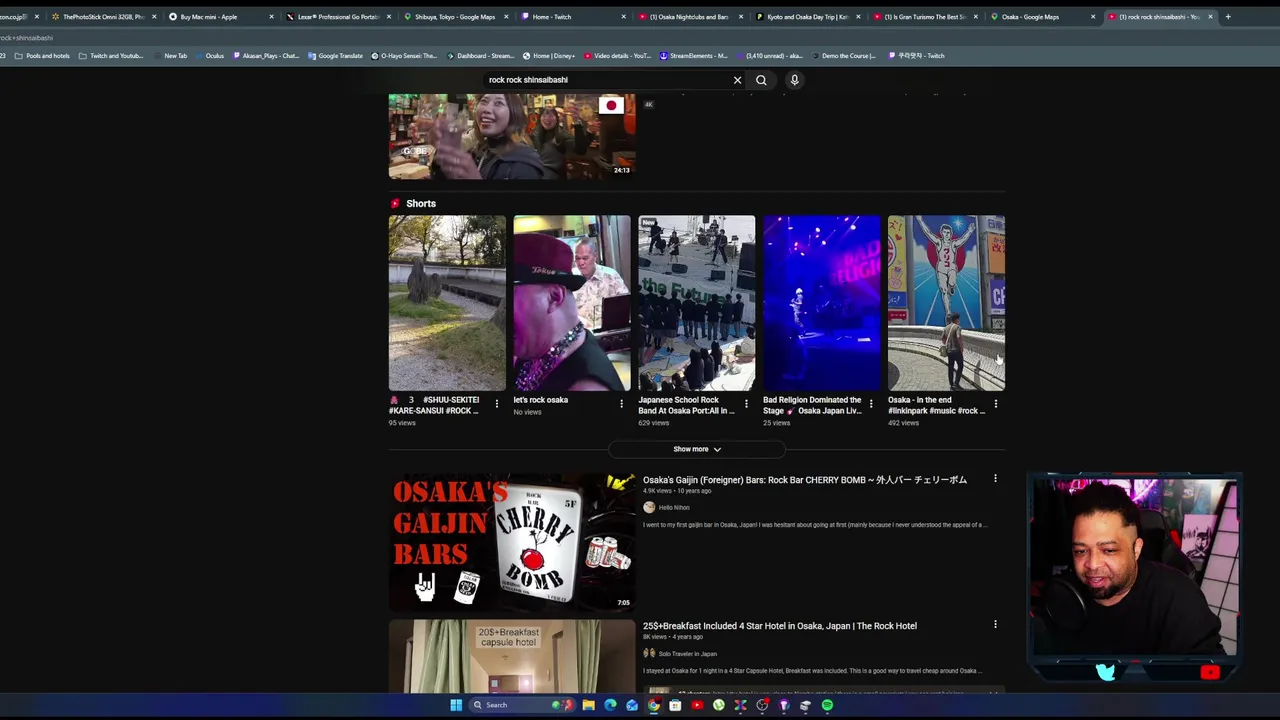The image size is (1280, 720).
Task: Open Dashboard - Stream bookmark
Action: click(480, 56)
